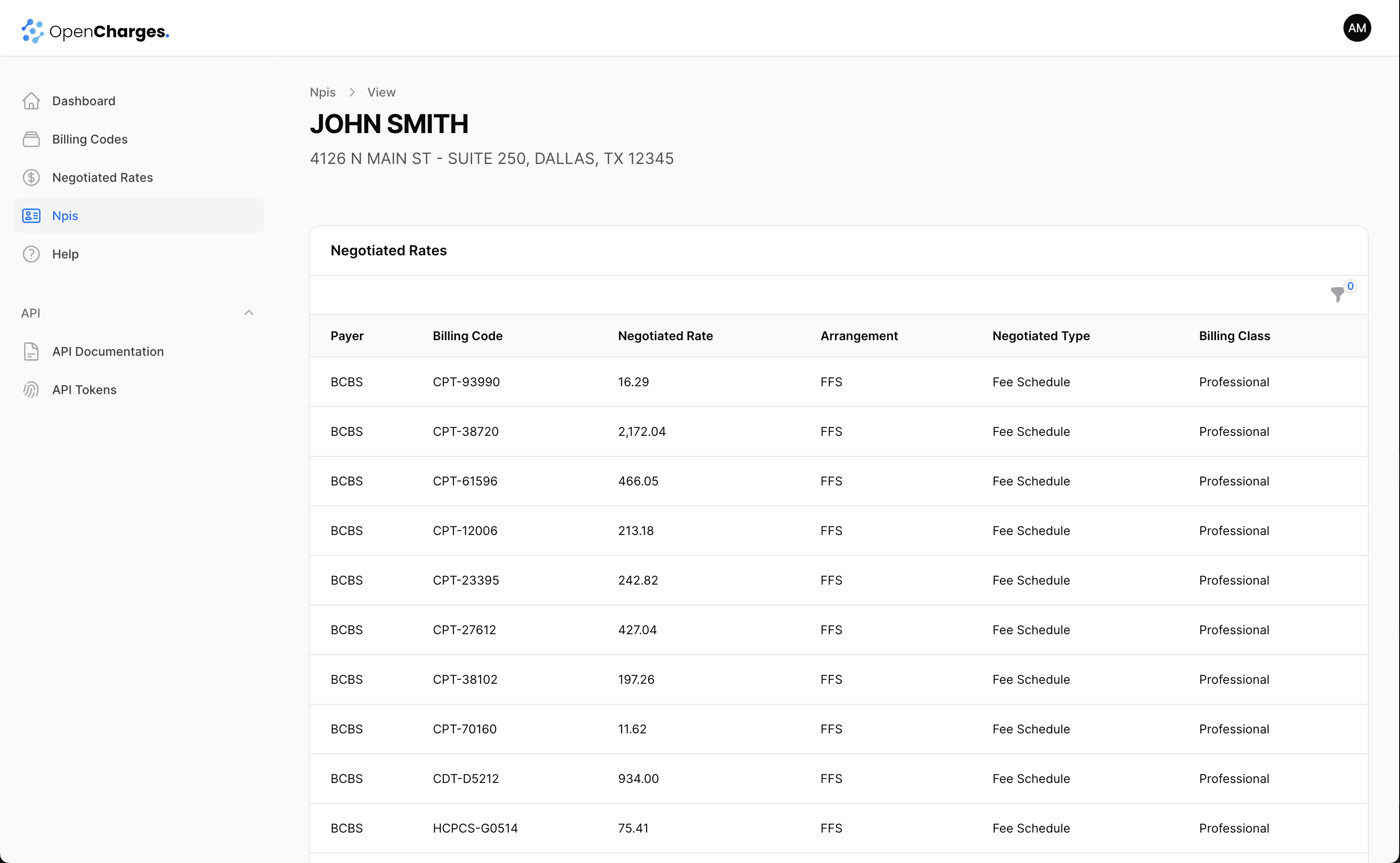Click the API Documentation file icon

31,351
